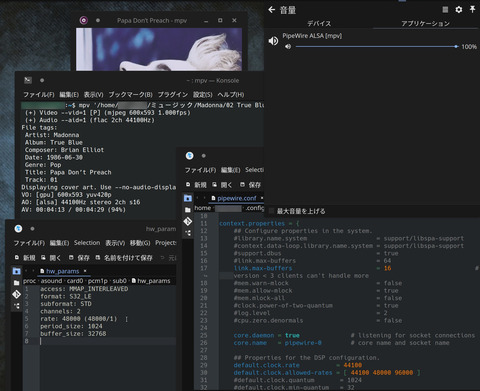
Task: Expand the asound breadcrumb in the path bar
Action: (51, 281)
